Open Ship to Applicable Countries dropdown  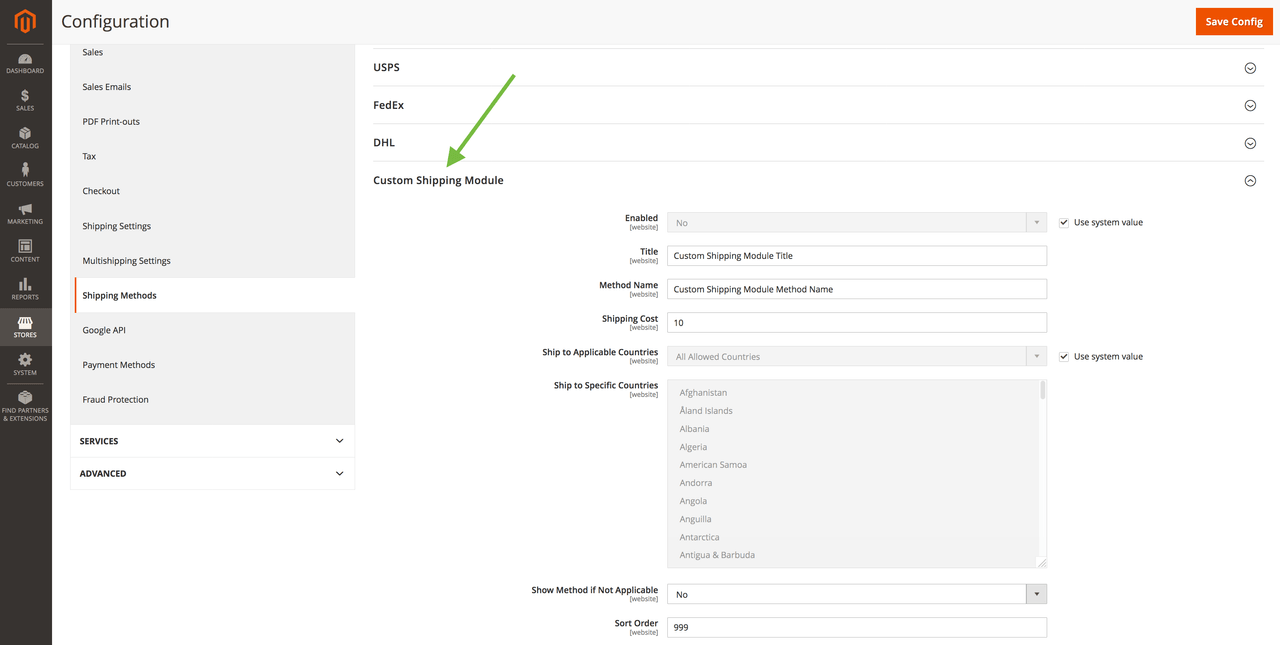coord(857,356)
